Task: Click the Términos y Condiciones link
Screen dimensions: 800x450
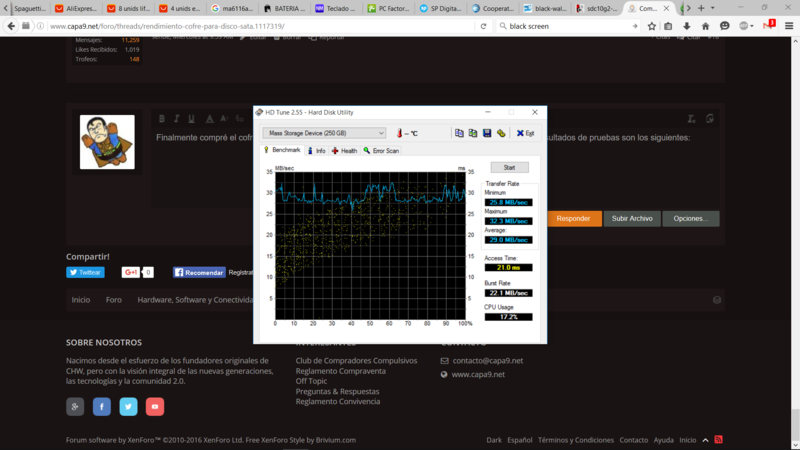Action: pos(576,440)
